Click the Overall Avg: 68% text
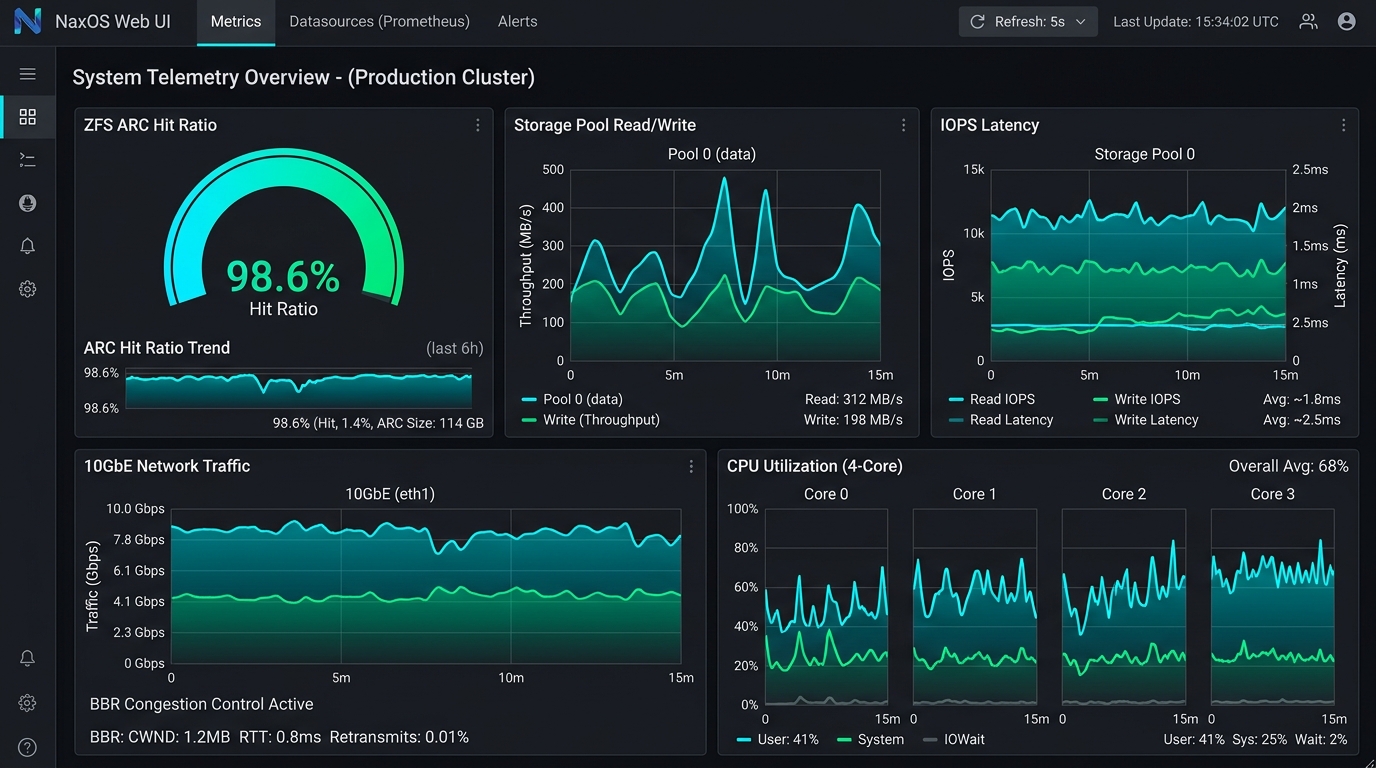 point(1289,466)
